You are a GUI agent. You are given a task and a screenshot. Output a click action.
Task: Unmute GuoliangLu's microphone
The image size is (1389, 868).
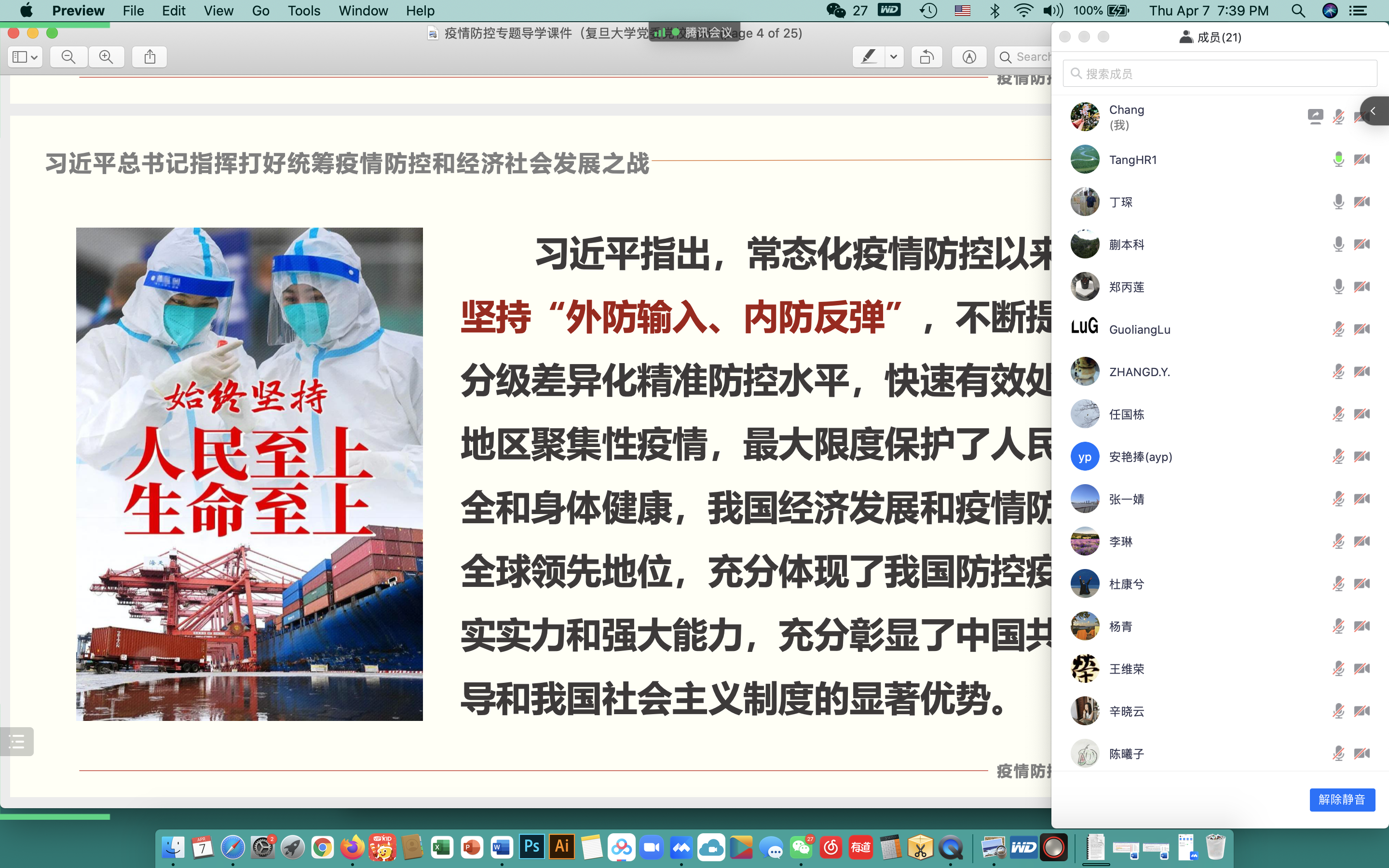pyautogui.click(x=1338, y=329)
